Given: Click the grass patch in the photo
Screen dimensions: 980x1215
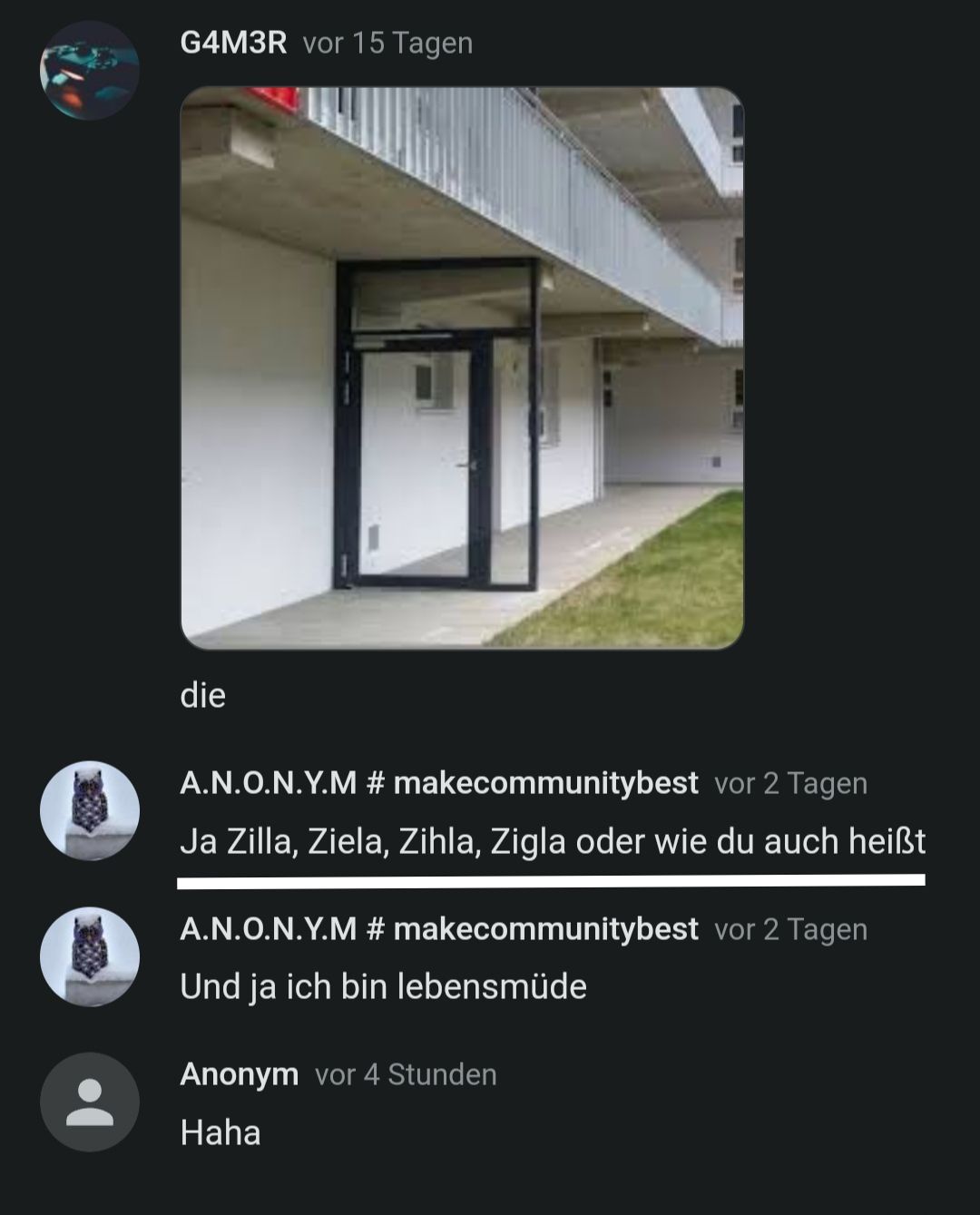Looking at the screenshot, I should 635,581.
